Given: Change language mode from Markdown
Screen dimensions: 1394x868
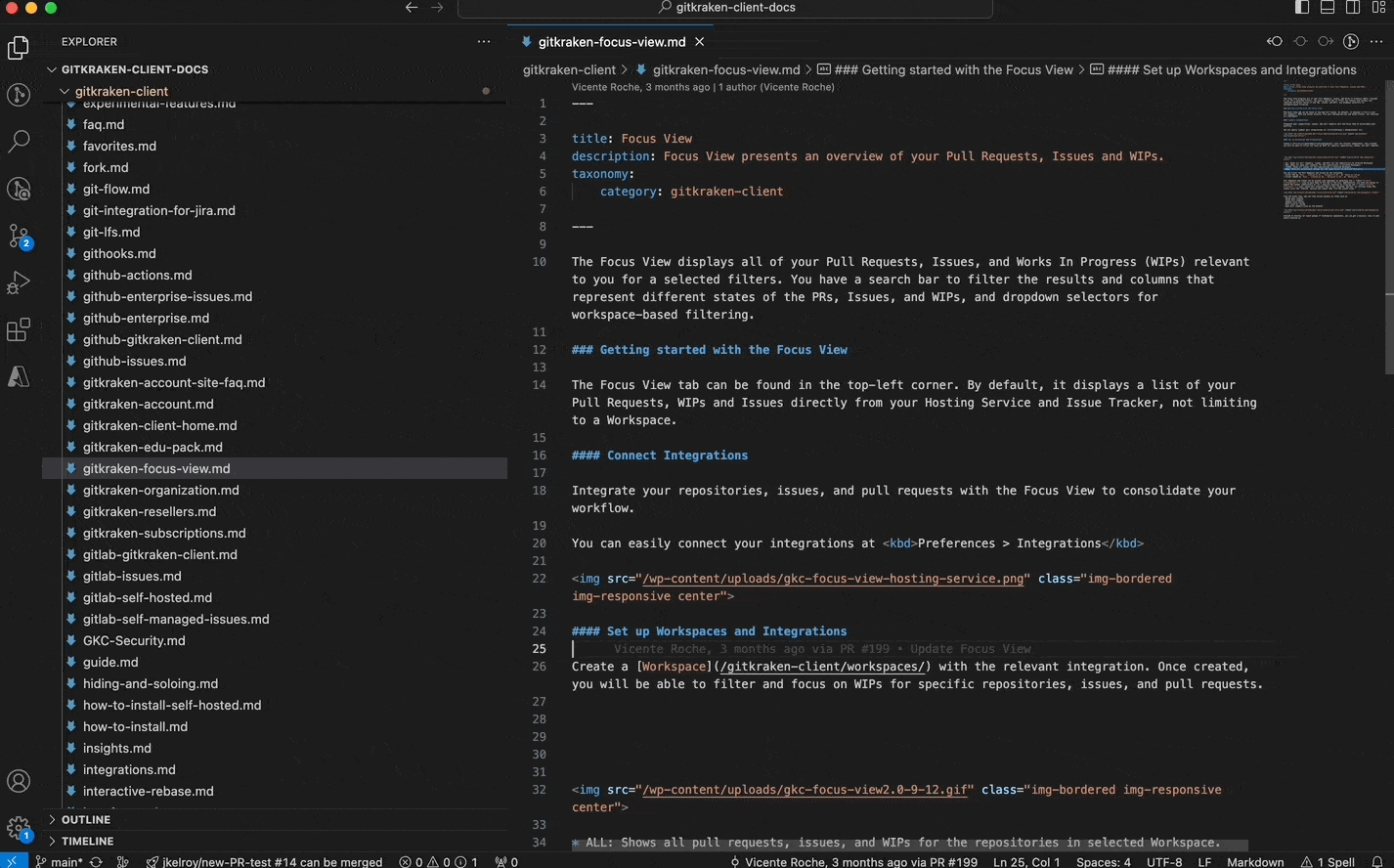Looking at the screenshot, I should [x=1255, y=862].
